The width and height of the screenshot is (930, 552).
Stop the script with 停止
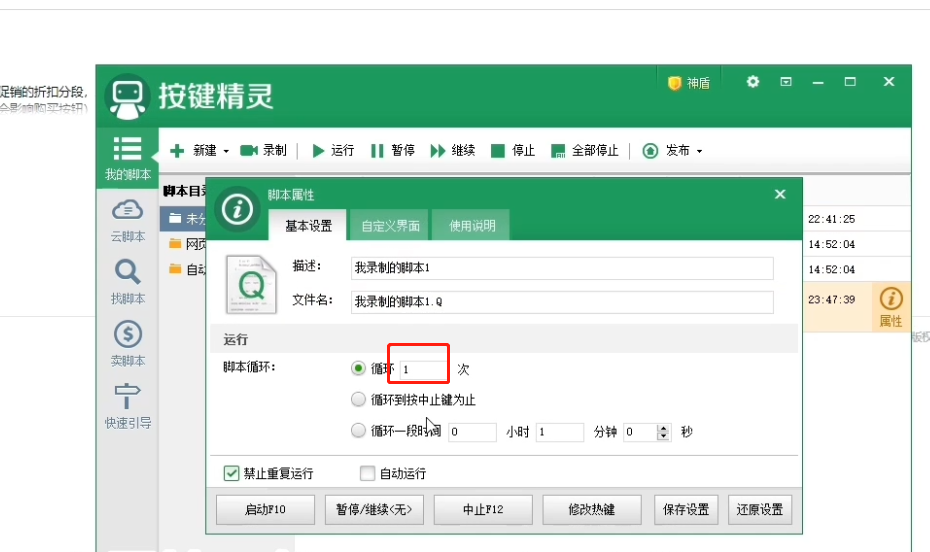tap(513, 151)
